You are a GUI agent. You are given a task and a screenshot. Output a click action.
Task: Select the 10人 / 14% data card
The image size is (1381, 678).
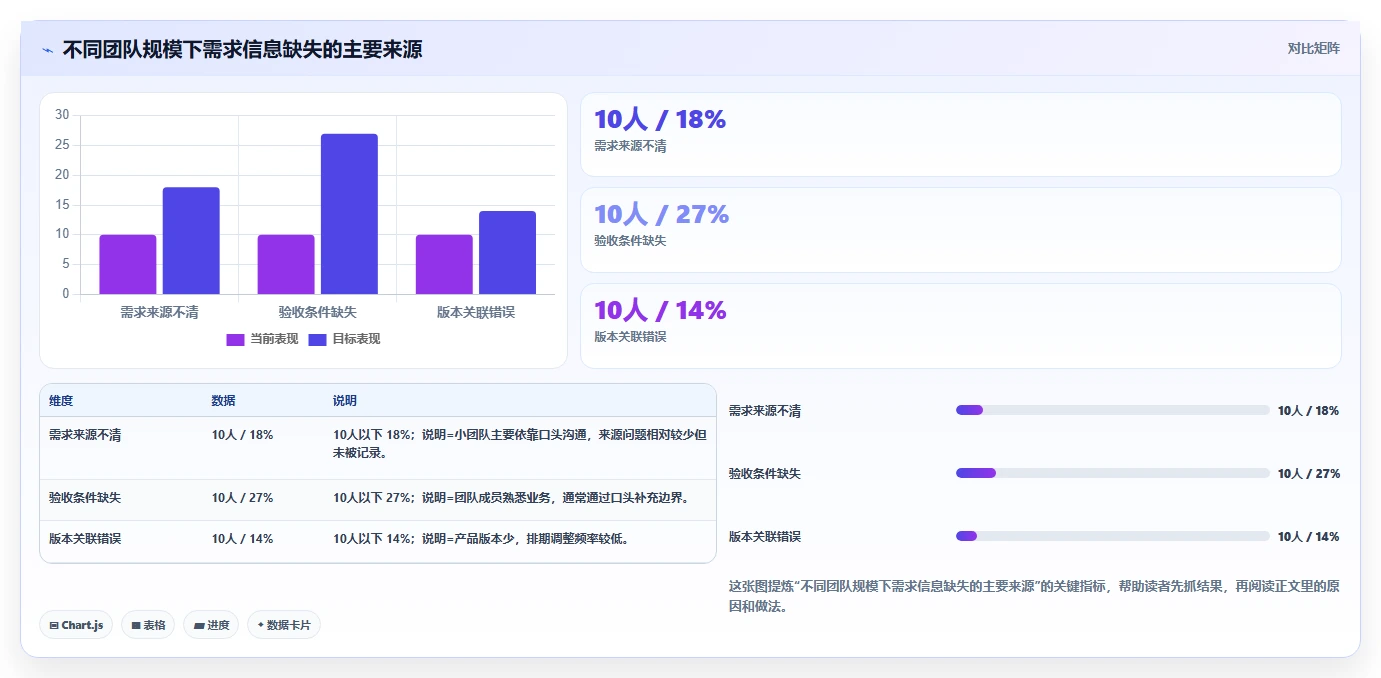point(960,326)
